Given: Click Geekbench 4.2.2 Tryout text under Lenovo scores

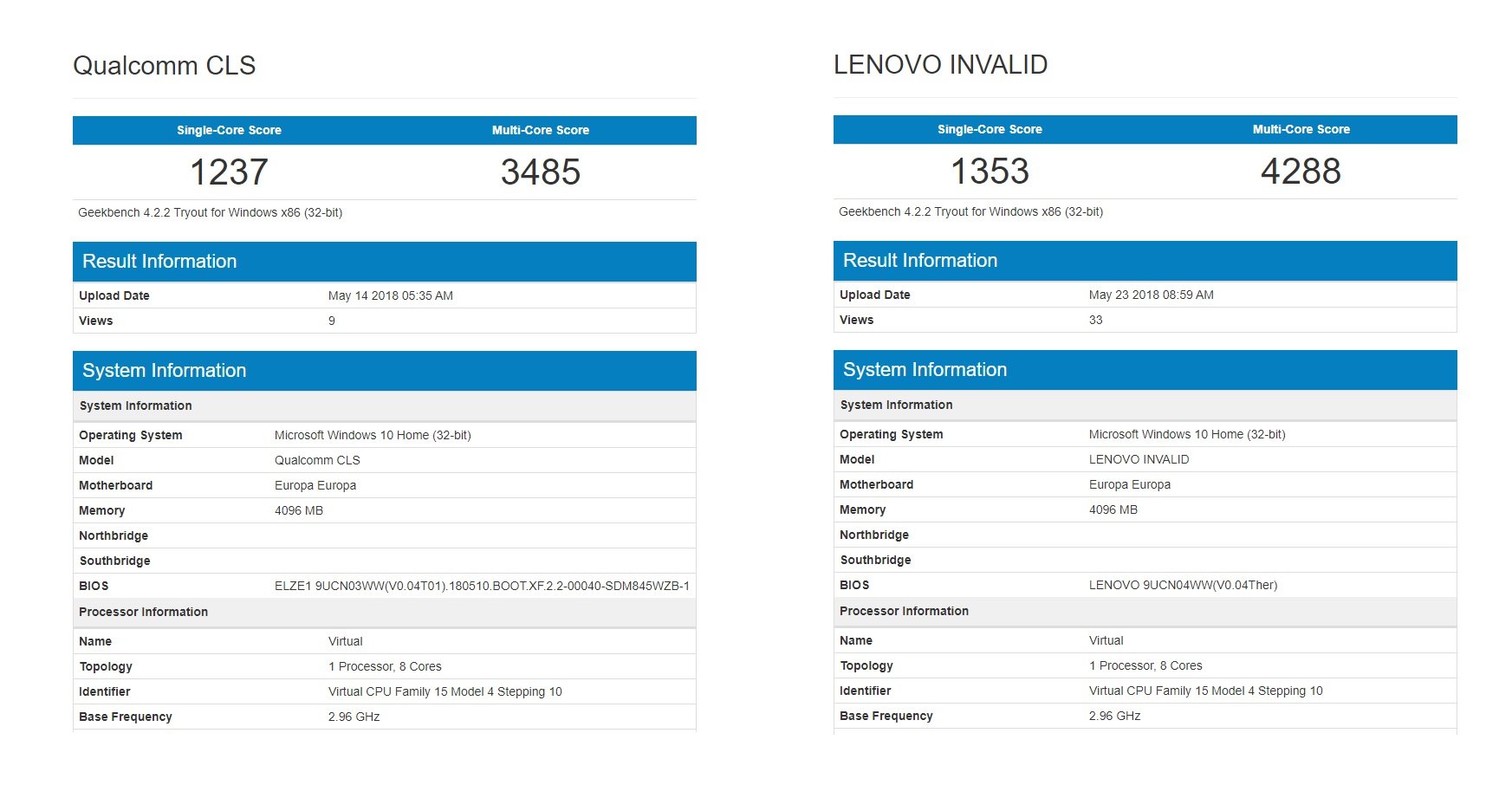Looking at the screenshot, I should pos(970,211).
